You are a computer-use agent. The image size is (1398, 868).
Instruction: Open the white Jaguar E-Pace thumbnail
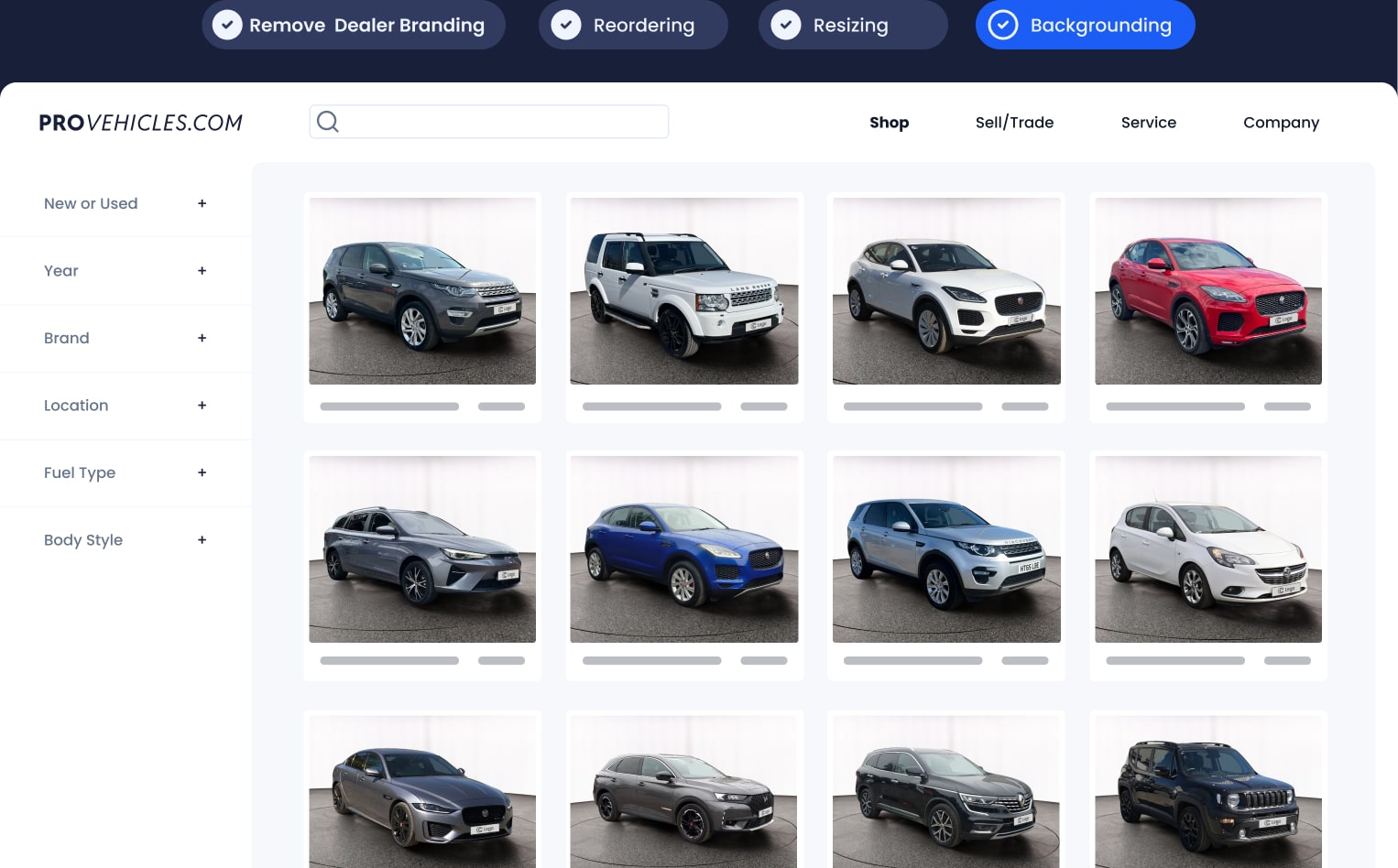pyautogui.click(x=946, y=291)
